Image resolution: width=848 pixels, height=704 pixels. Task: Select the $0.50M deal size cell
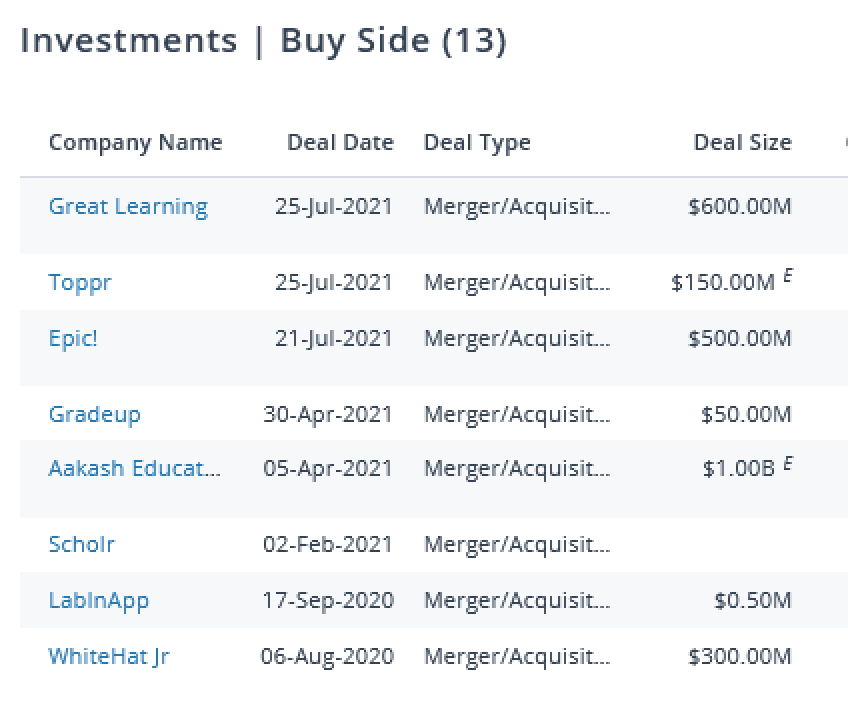click(752, 600)
